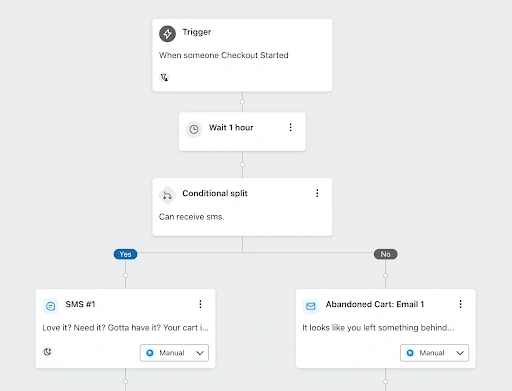Open the Wait 1 hour options menu
Viewport: 512px width, 391px height.
pyautogui.click(x=290, y=127)
